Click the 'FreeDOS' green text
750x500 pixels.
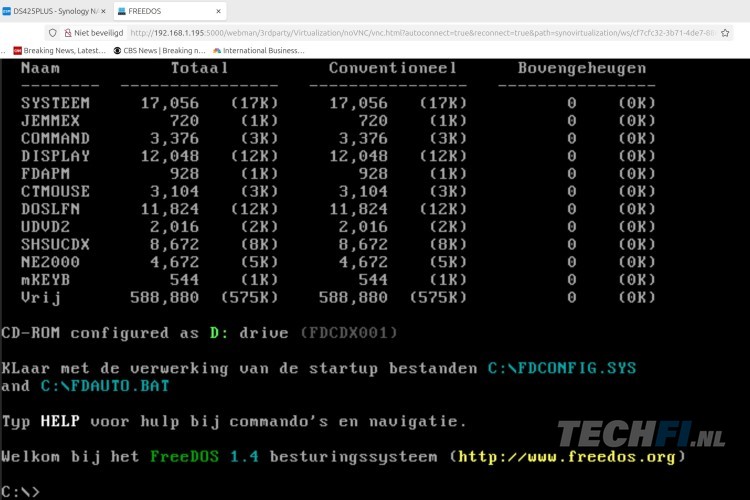184,457
